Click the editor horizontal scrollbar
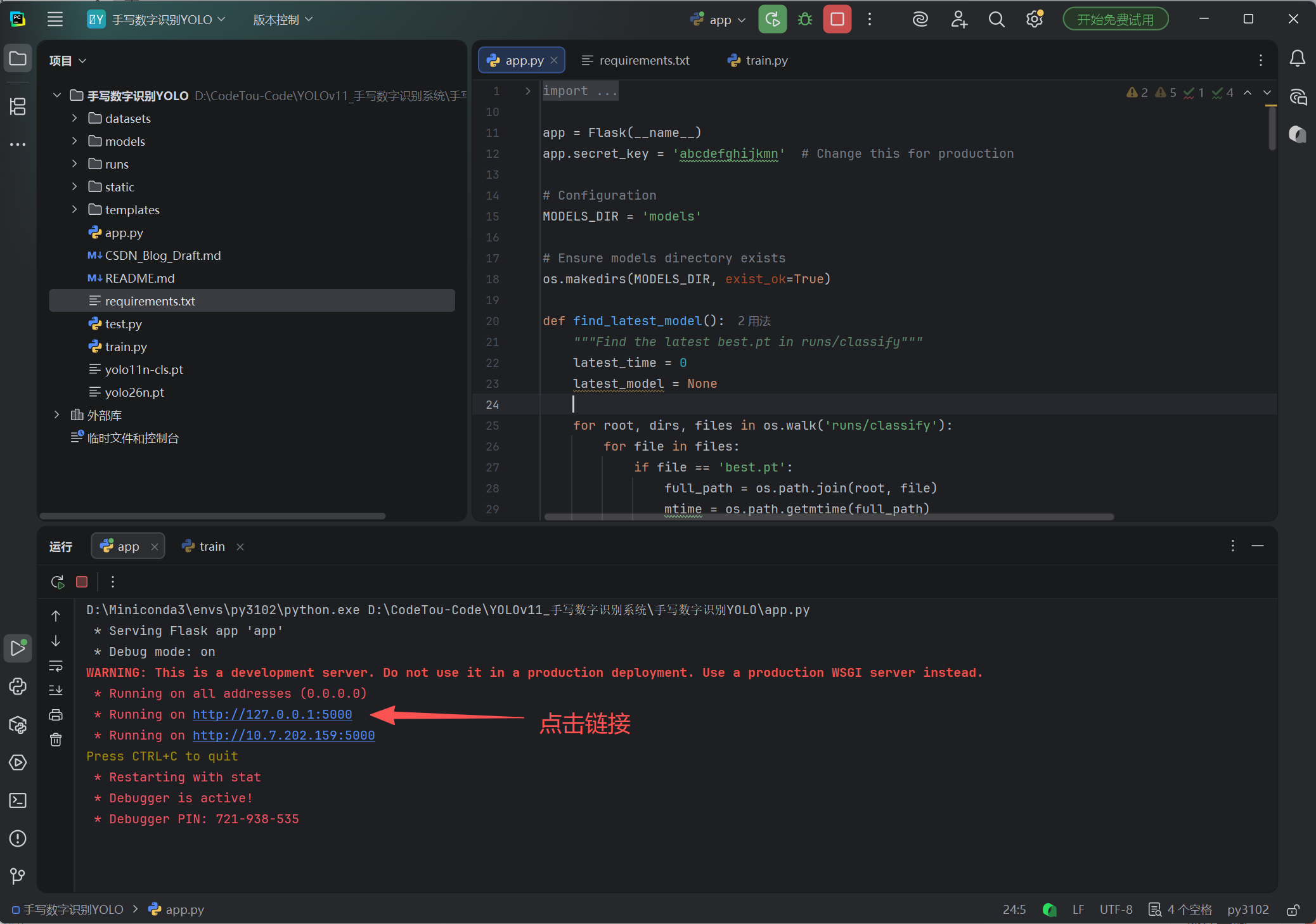This screenshot has height=924, width=1316. tap(828, 517)
